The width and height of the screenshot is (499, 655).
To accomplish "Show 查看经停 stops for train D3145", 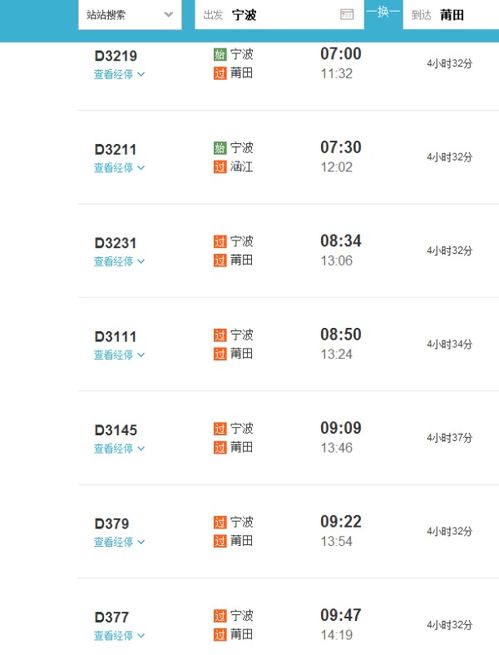I will [119, 449].
